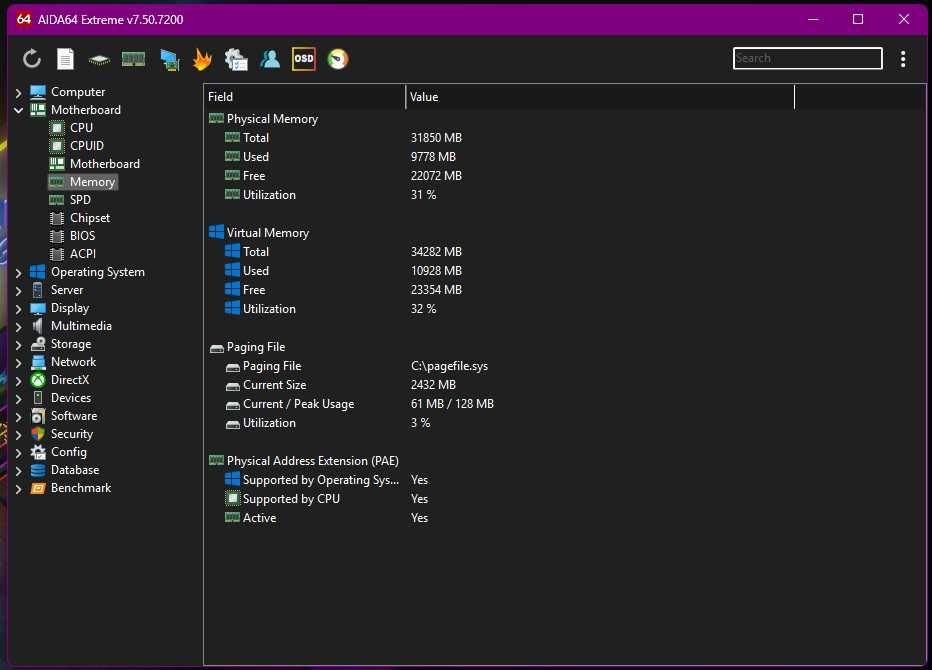Select the Physical Address Extension (PAE) row
Screen dimensions: 932x670
pyautogui.click(x=313, y=461)
